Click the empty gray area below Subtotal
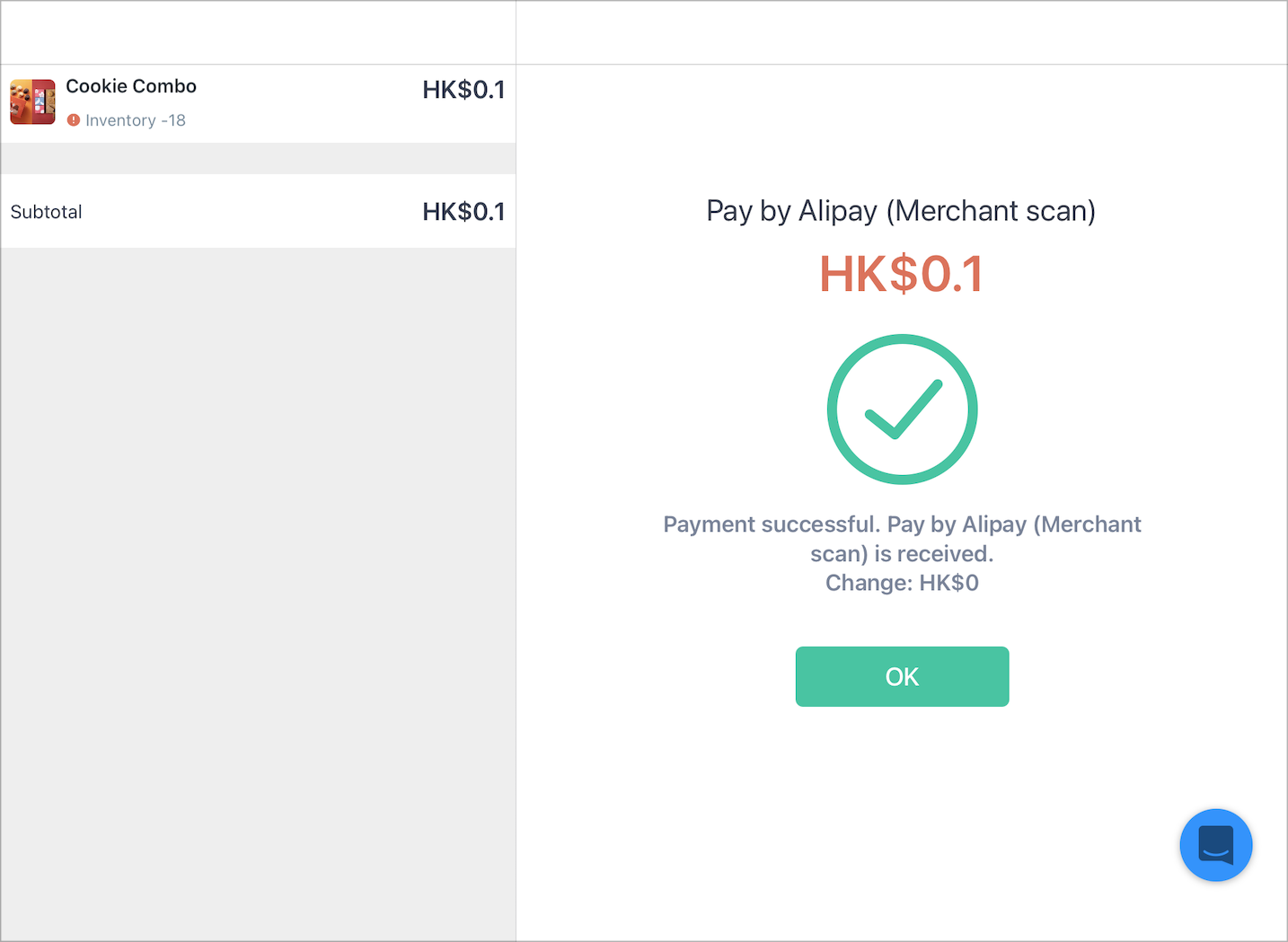The width and height of the screenshot is (1288, 942). point(258,593)
